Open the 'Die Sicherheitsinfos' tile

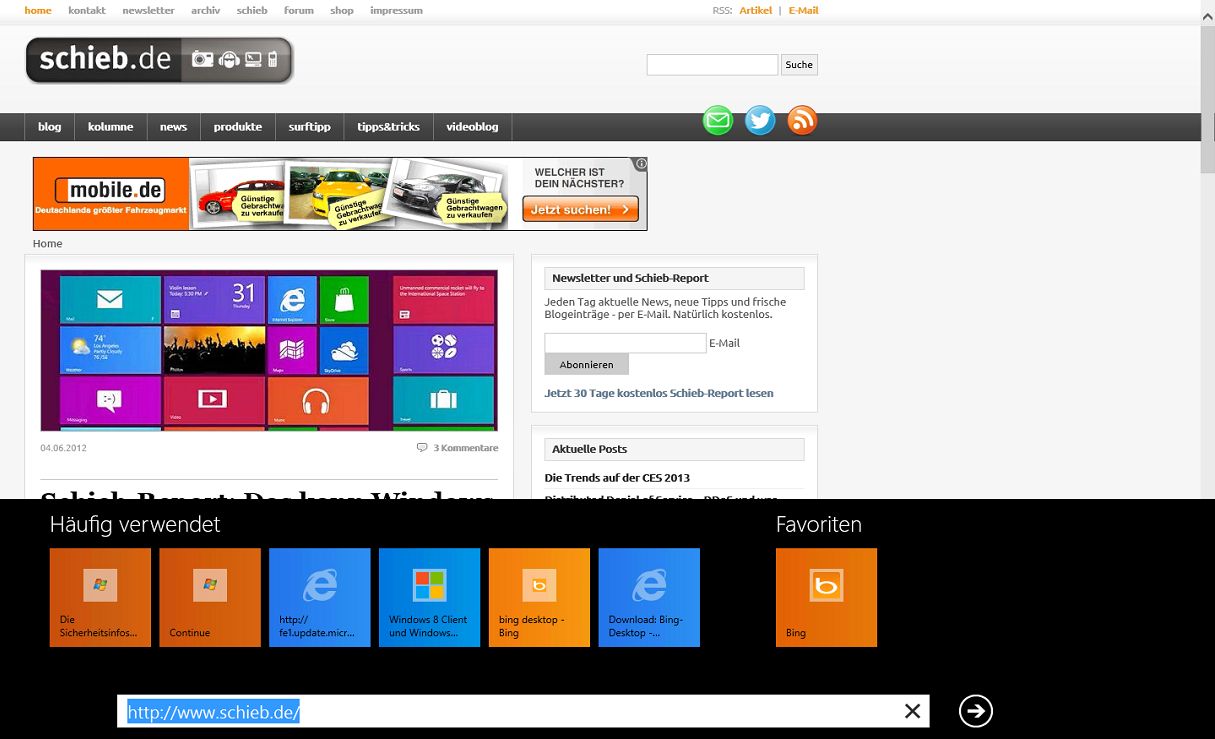(x=100, y=597)
